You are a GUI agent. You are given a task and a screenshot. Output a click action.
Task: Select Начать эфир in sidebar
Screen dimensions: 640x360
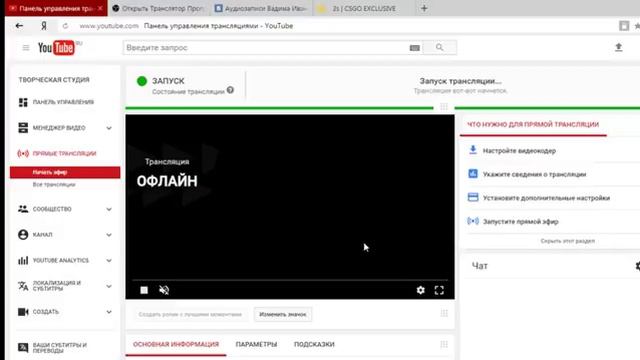point(65,172)
